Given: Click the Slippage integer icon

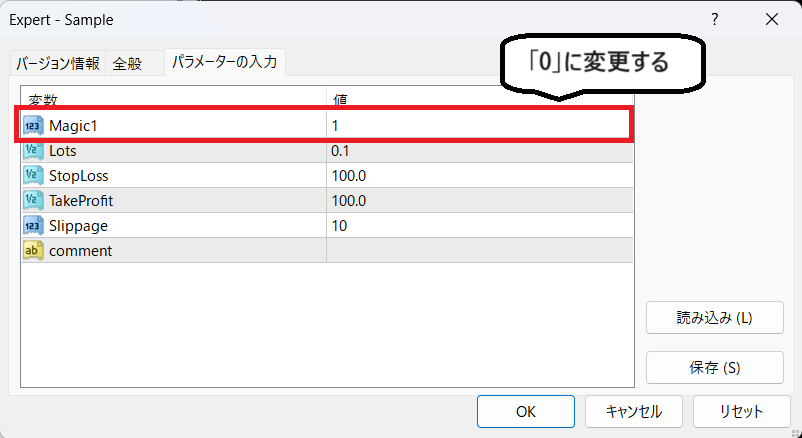Looking at the screenshot, I should coord(33,225).
